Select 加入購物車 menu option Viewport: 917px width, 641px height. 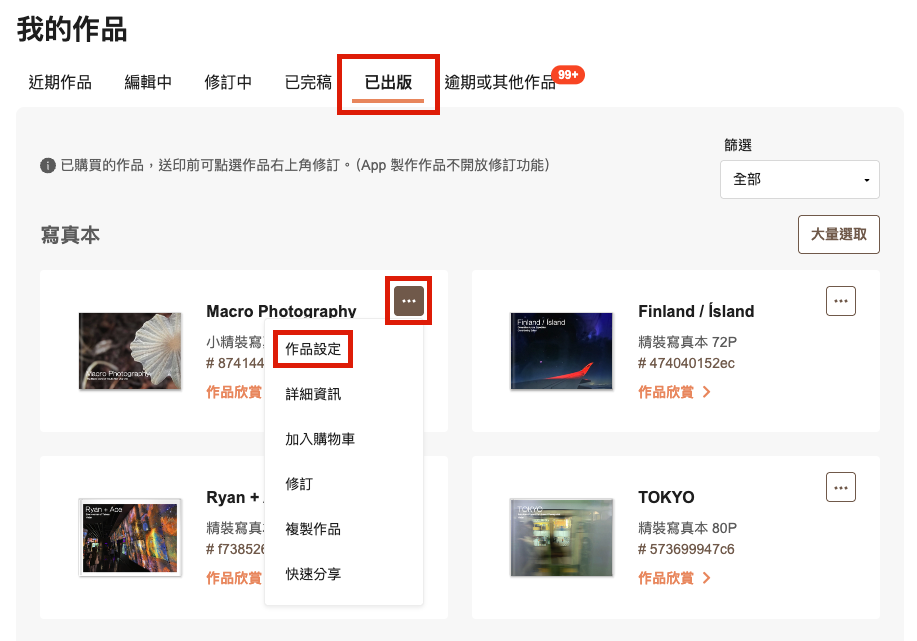click(x=320, y=439)
